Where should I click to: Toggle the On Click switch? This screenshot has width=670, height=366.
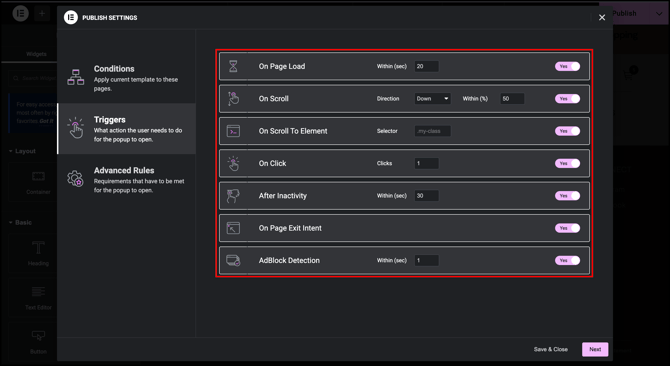567,163
